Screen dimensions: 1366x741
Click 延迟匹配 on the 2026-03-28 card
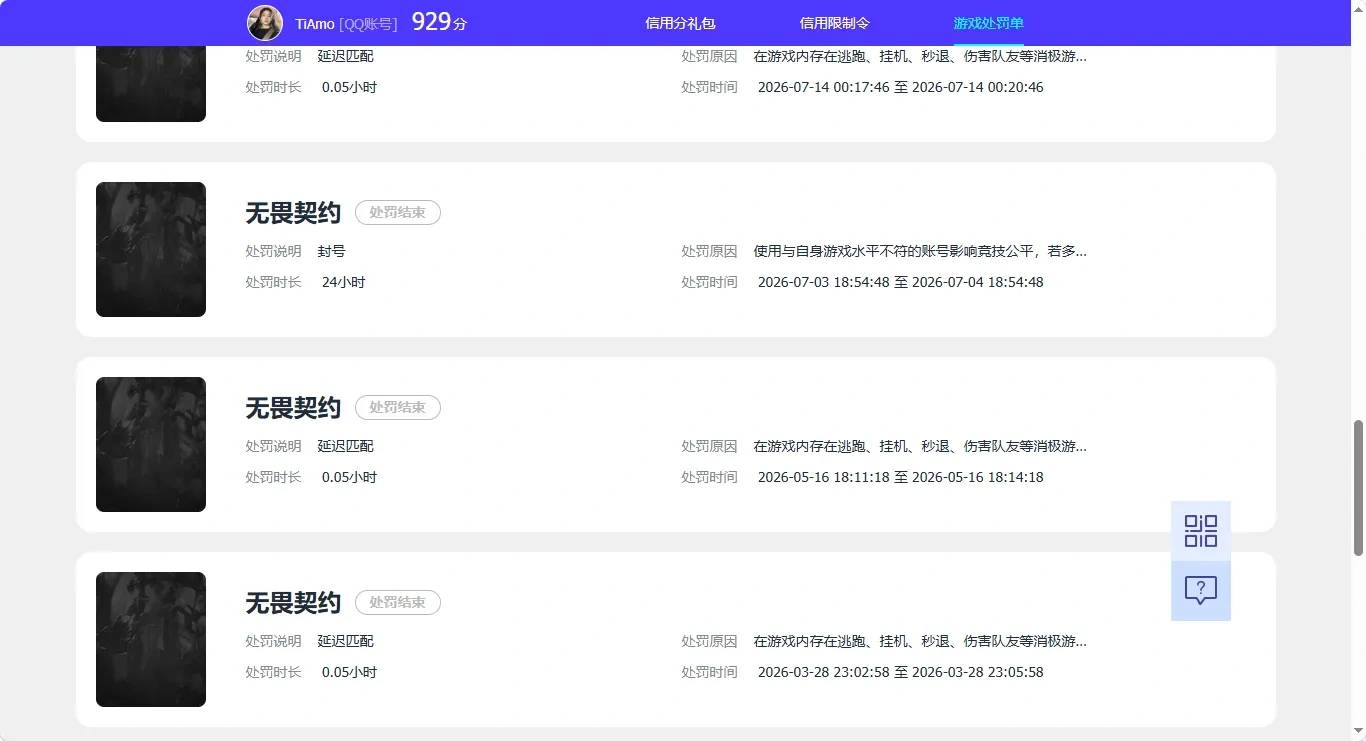tap(346, 641)
